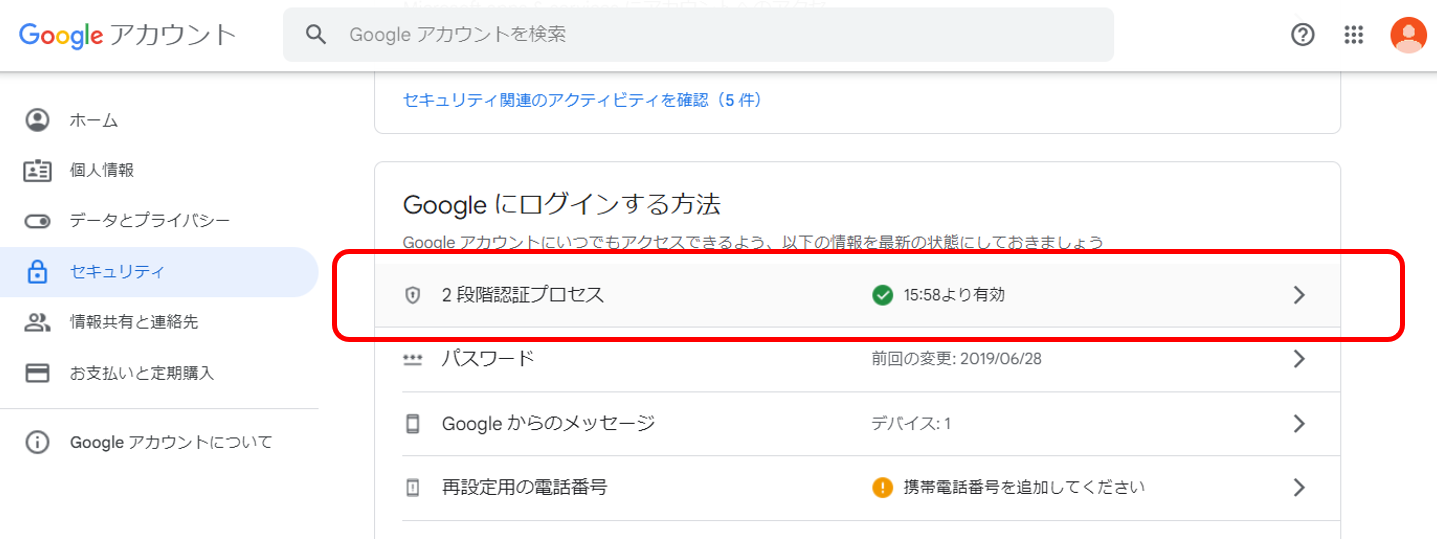The width and height of the screenshot is (1437, 539).
Task: Click the Google からのメッセージ phone icon
Action: [x=412, y=424]
